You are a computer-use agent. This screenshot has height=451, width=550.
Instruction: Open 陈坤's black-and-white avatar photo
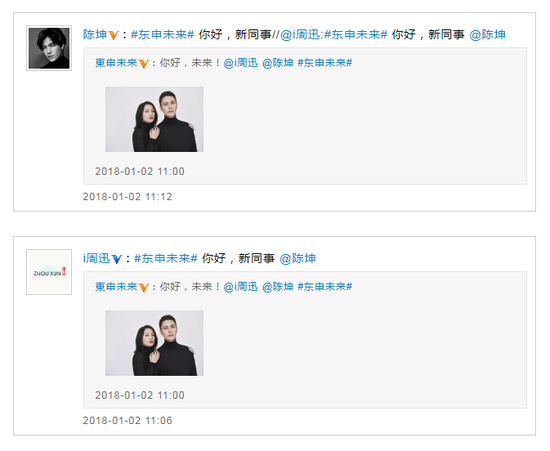49,48
